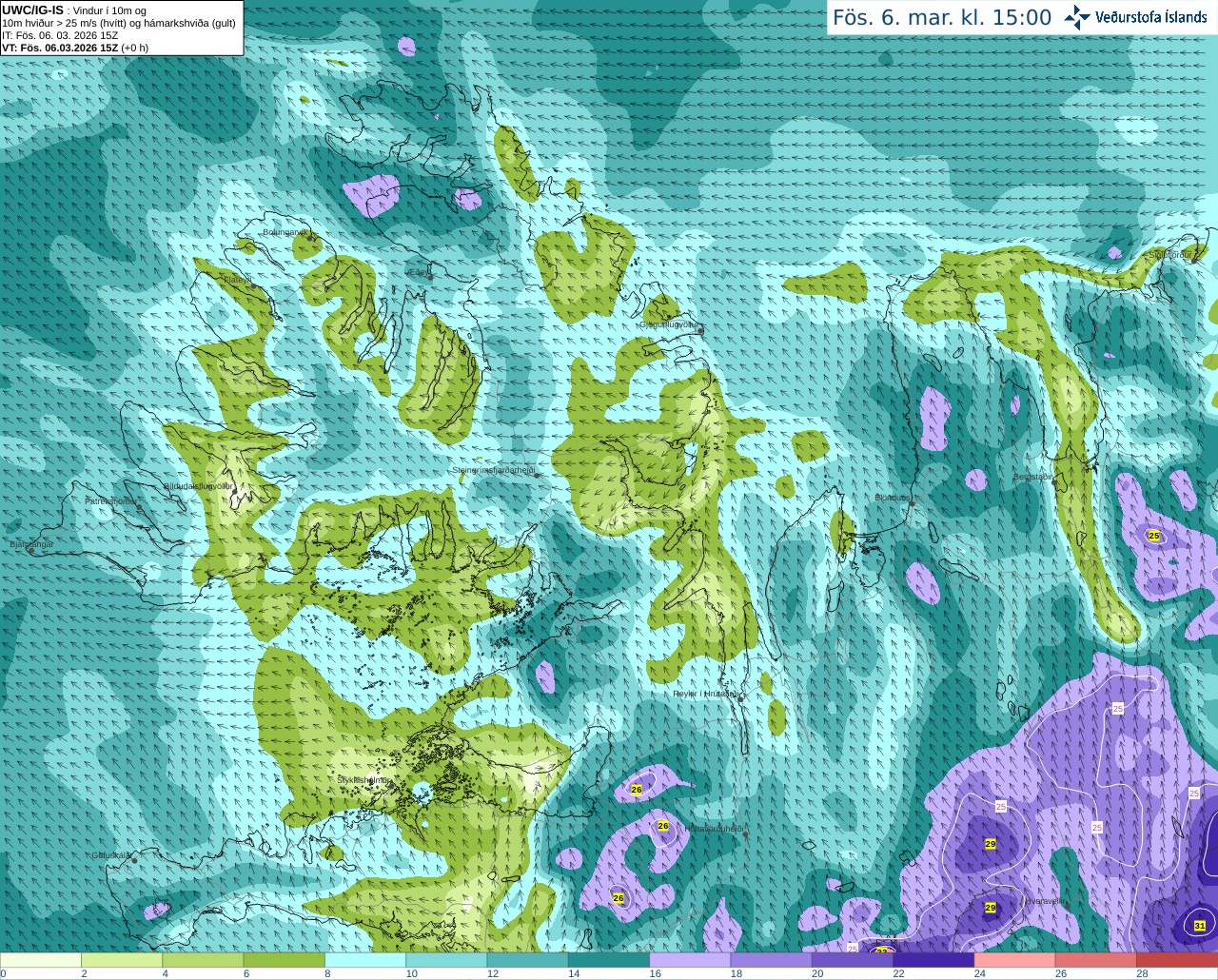Click the Steingrímsfjarðarheiði station label
Screen dimensions: 1218x980
click(494, 470)
